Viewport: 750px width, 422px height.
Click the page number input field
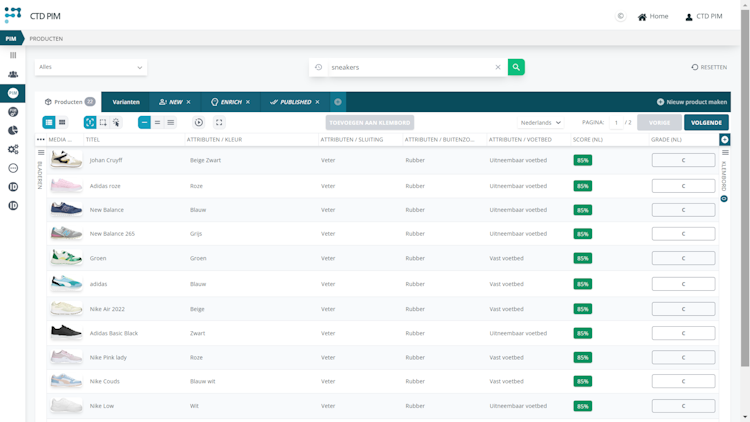pyautogui.click(x=617, y=122)
